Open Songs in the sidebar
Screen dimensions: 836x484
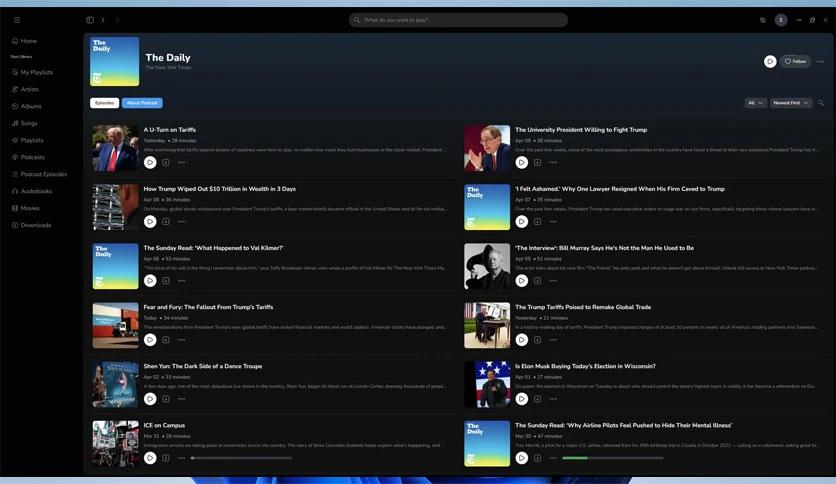pyautogui.click(x=25, y=123)
